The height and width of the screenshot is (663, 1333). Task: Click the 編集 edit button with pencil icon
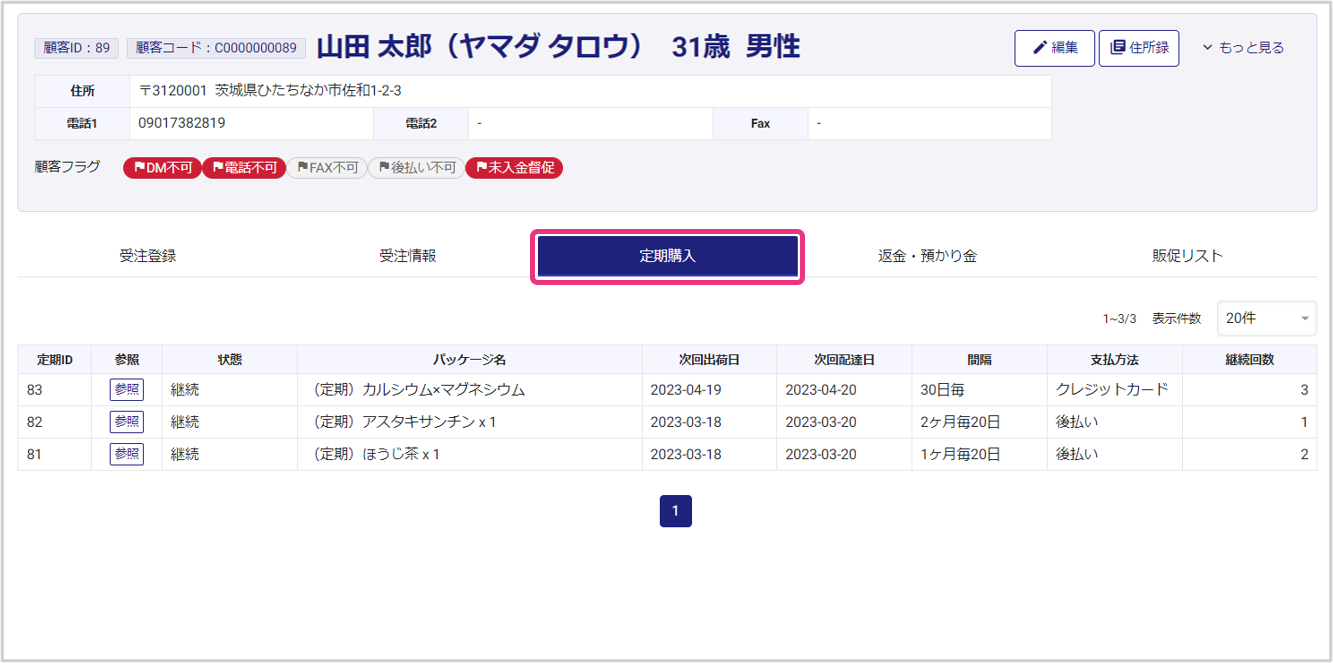(1054, 48)
